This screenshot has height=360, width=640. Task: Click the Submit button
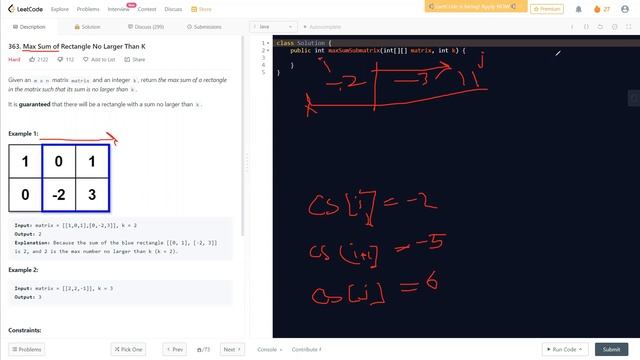click(611, 349)
